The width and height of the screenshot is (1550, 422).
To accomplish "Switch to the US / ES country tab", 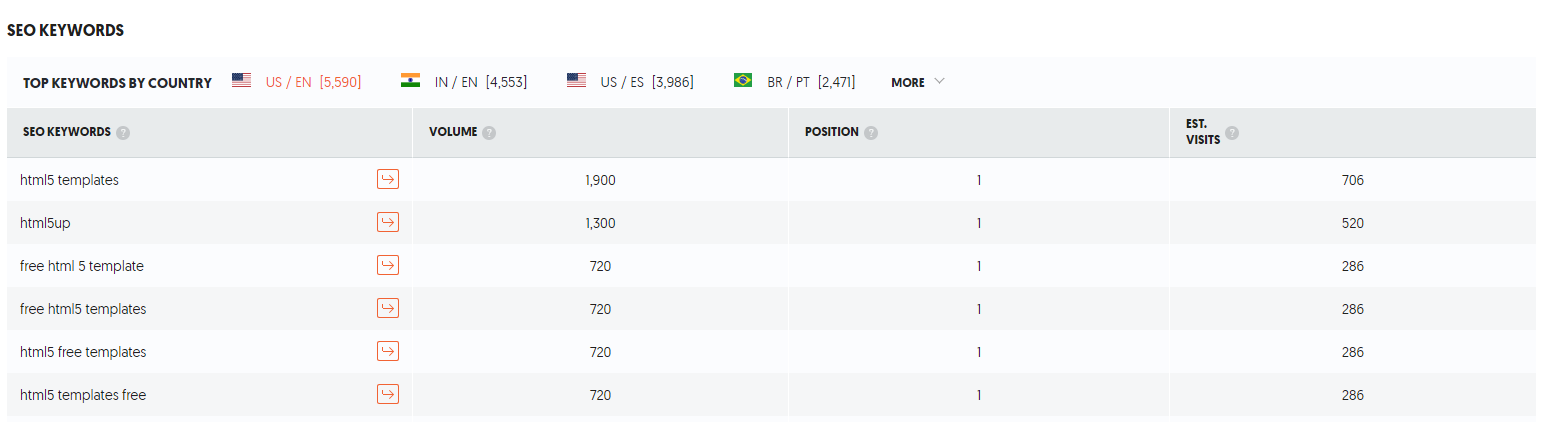I will [x=646, y=82].
